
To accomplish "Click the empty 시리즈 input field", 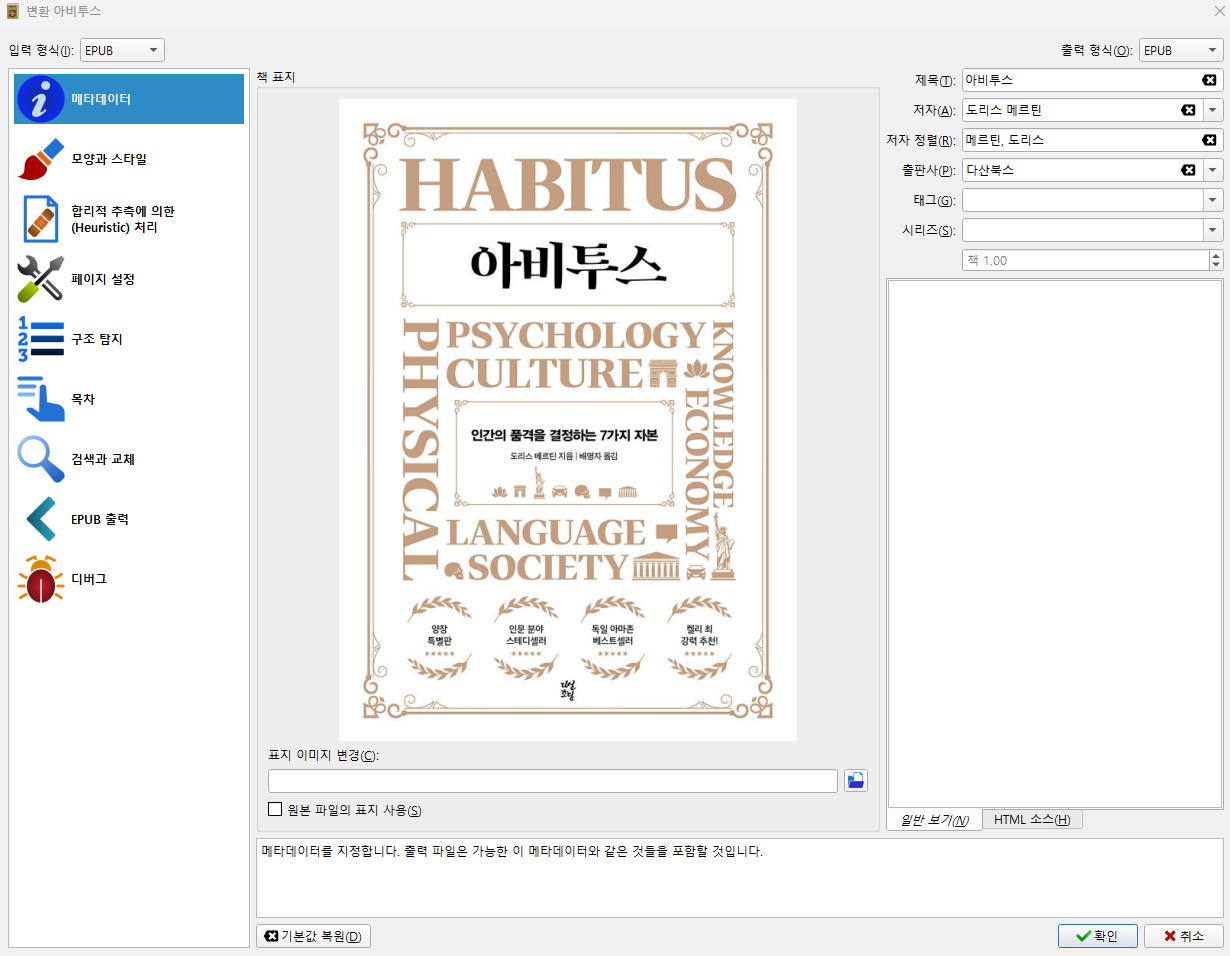I will (x=1082, y=230).
